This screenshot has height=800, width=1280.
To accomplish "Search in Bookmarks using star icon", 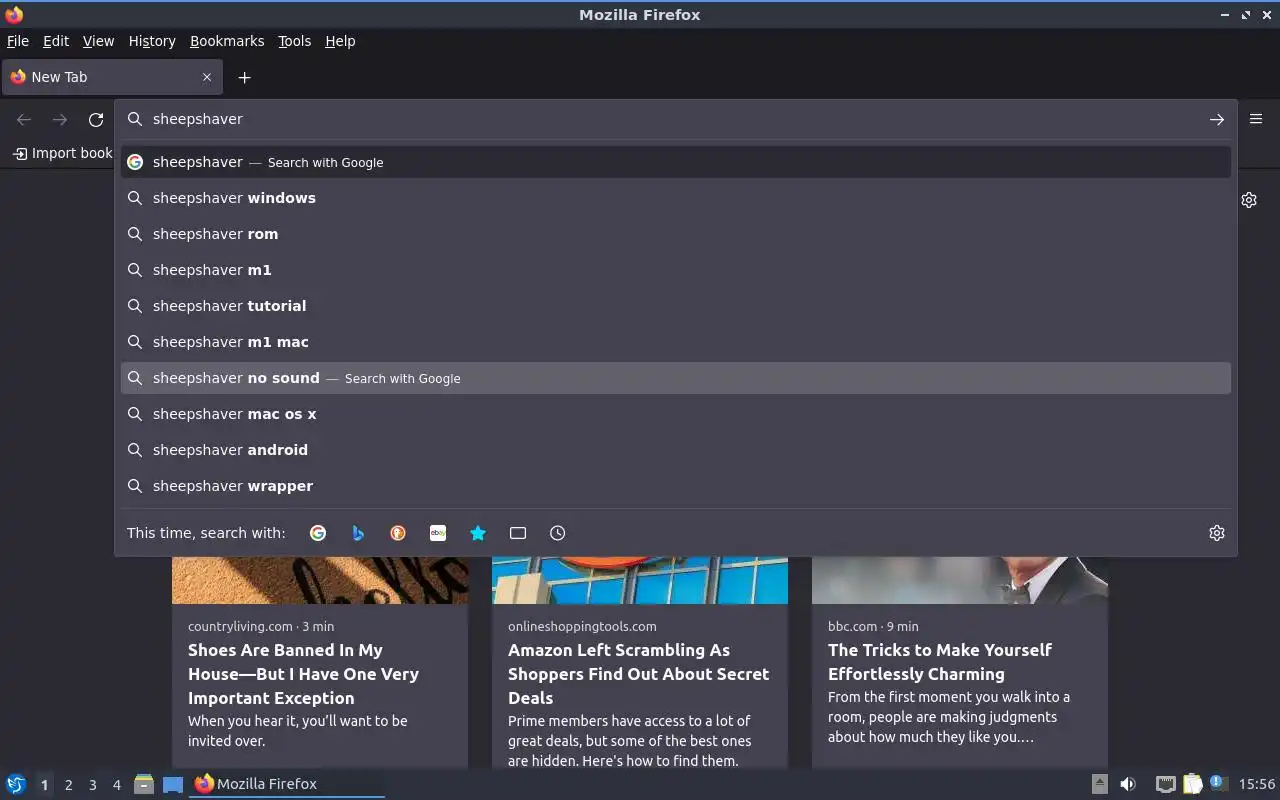I will [x=478, y=533].
